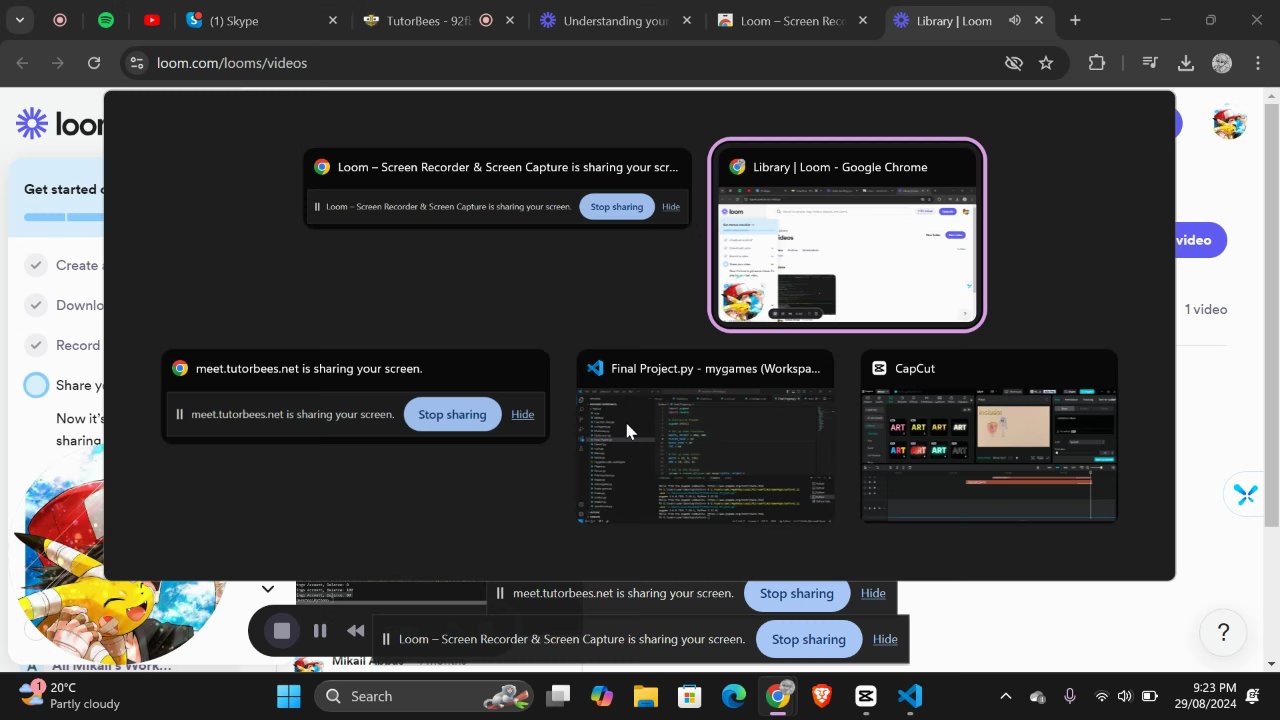Click the rewind icon in Loom recorder controls
This screenshot has height=720, width=1280.
pyautogui.click(x=355, y=631)
